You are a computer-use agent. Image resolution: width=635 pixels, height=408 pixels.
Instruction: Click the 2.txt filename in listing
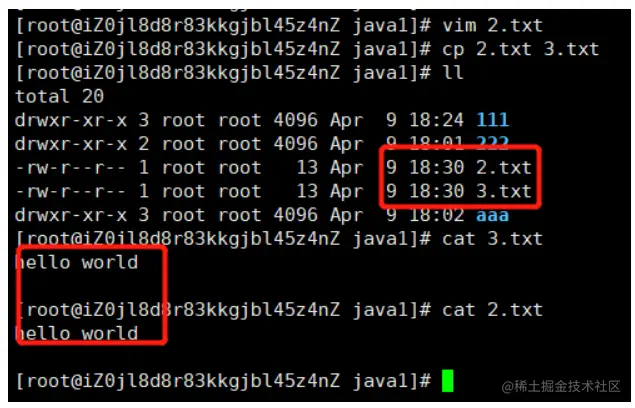(x=503, y=167)
